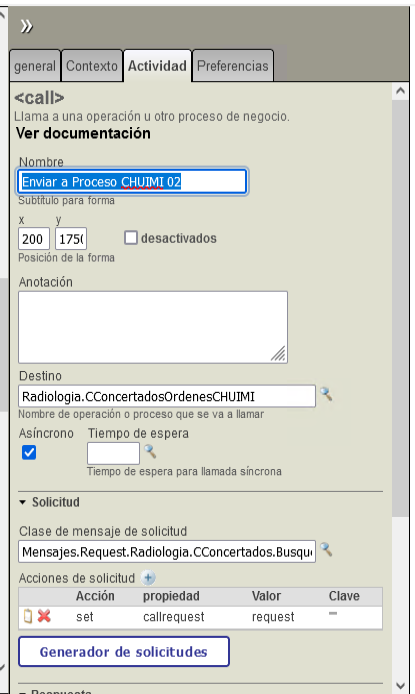Collapse the panel with double-chevron icon
The image size is (415, 694).
[26, 27]
